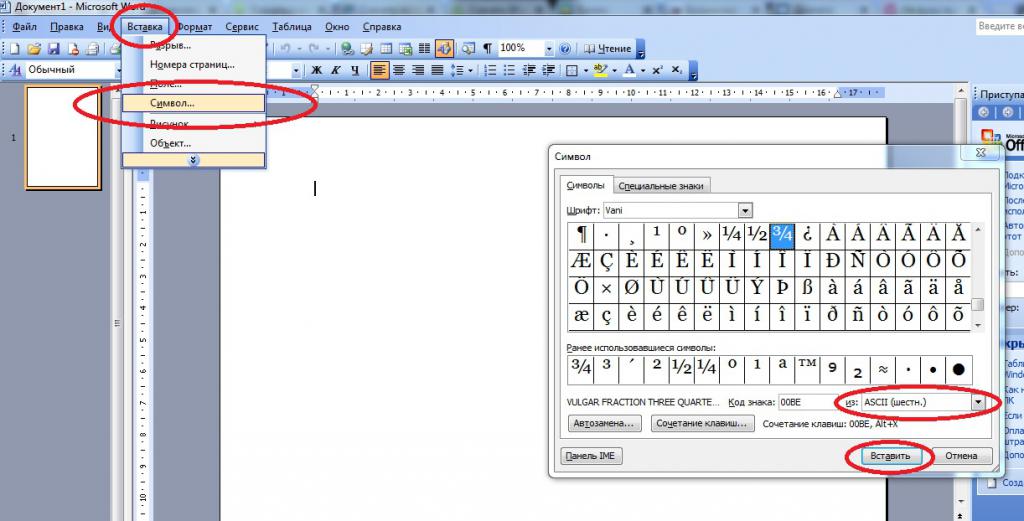
Task: Open the Таблица menu
Action: pos(292,27)
